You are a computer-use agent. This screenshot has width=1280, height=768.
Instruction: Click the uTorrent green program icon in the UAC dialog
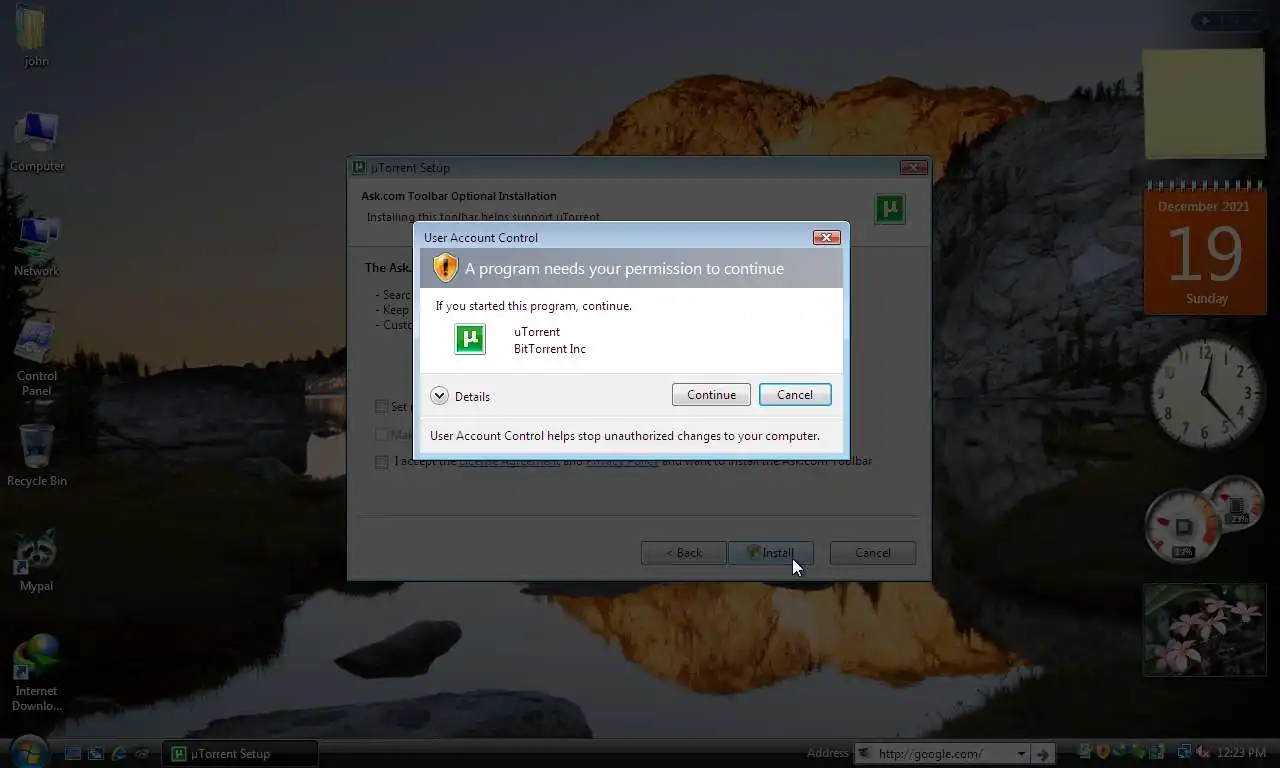click(470, 339)
